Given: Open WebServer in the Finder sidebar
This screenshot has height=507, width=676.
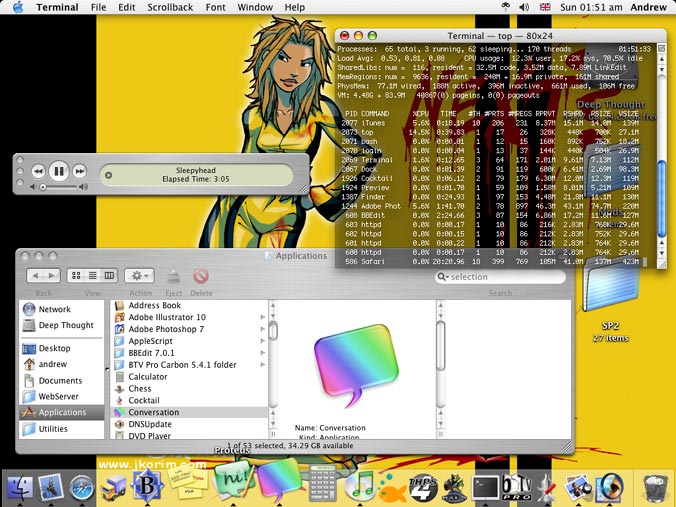Looking at the screenshot, I should point(62,397).
